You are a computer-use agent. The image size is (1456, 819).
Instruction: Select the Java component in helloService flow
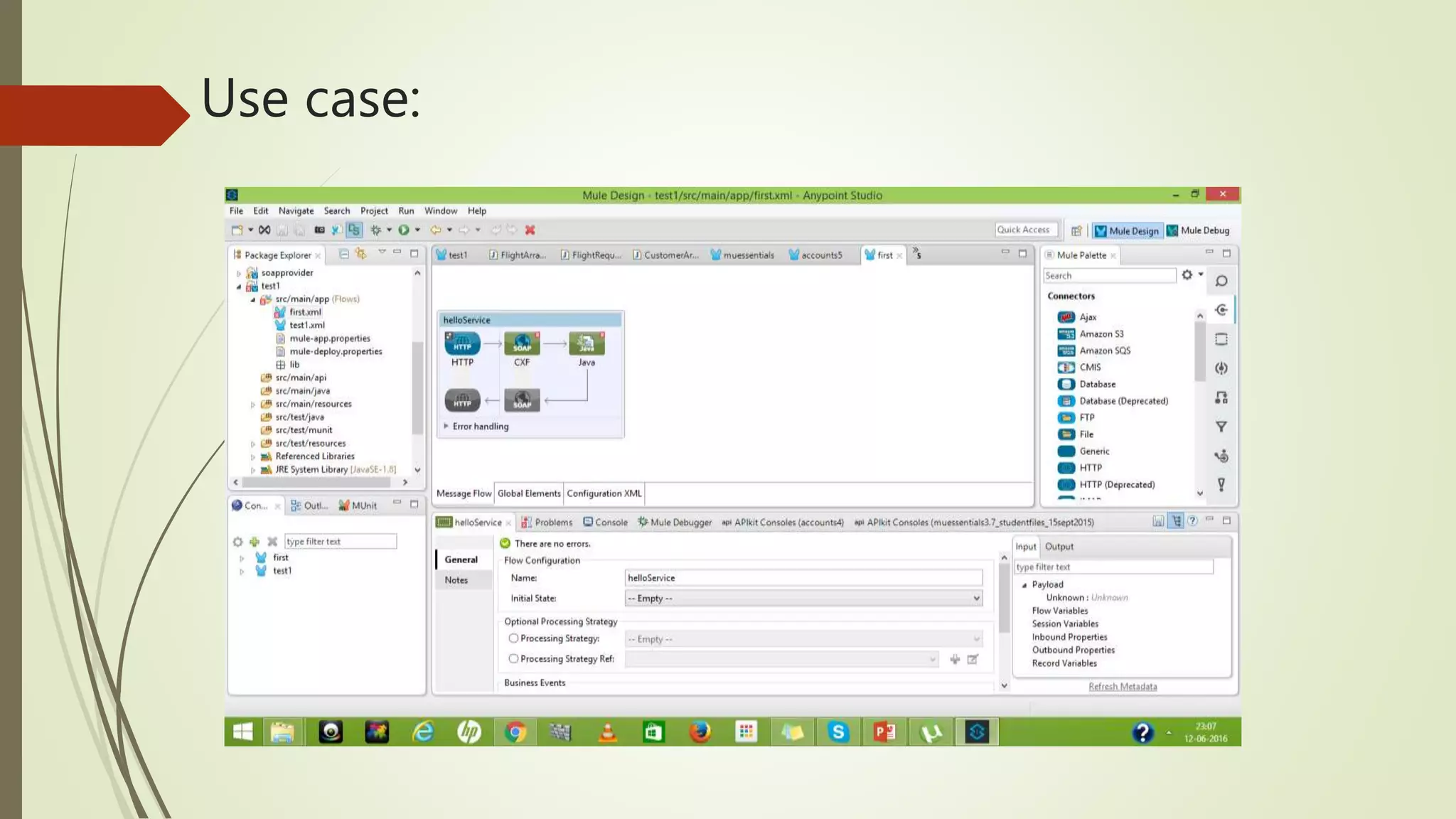[587, 344]
